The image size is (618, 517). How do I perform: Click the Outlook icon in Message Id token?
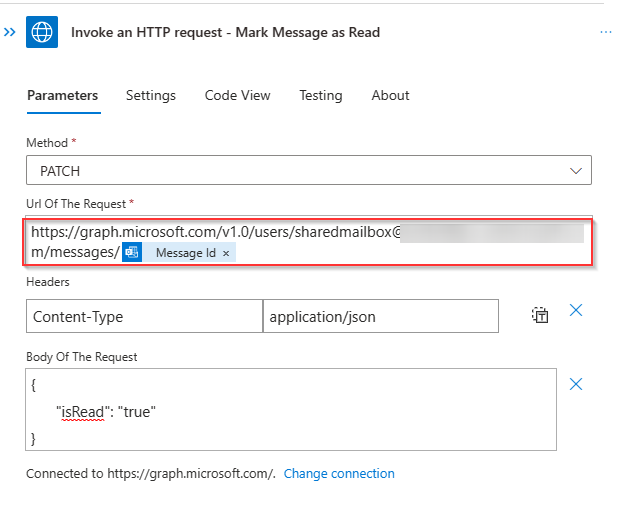[132, 252]
